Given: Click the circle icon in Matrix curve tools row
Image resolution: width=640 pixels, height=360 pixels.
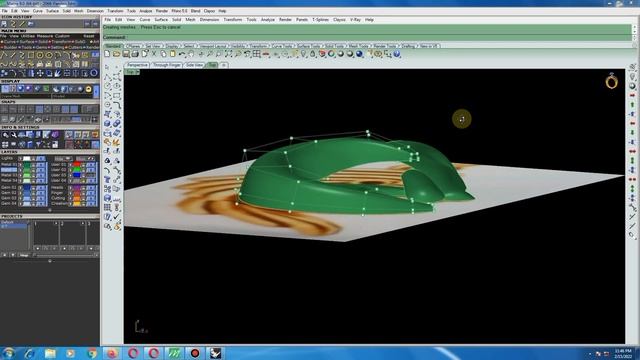Looking at the screenshot, I should (x=40, y=55).
